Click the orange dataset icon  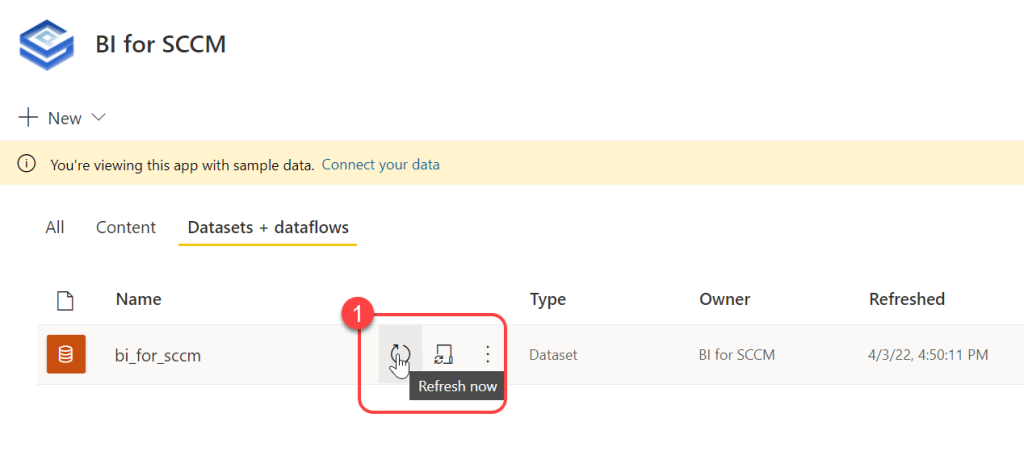pos(66,354)
